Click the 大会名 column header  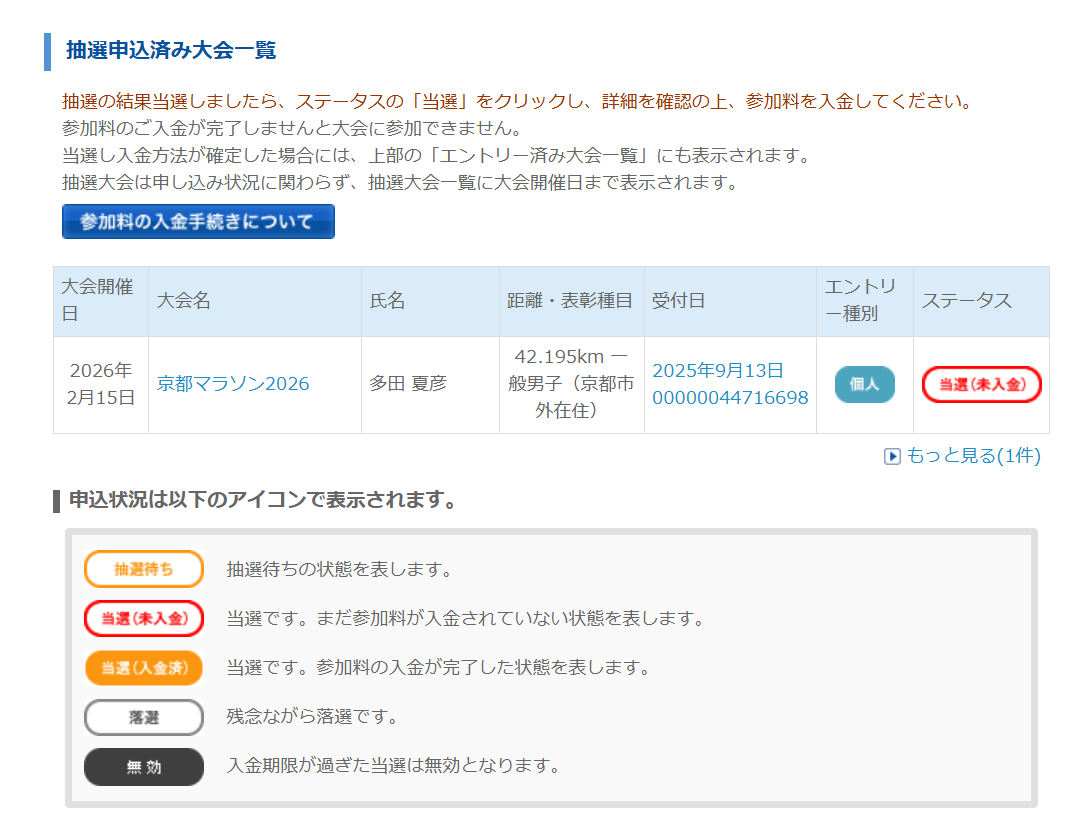pyautogui.click(x=184, y=301)
